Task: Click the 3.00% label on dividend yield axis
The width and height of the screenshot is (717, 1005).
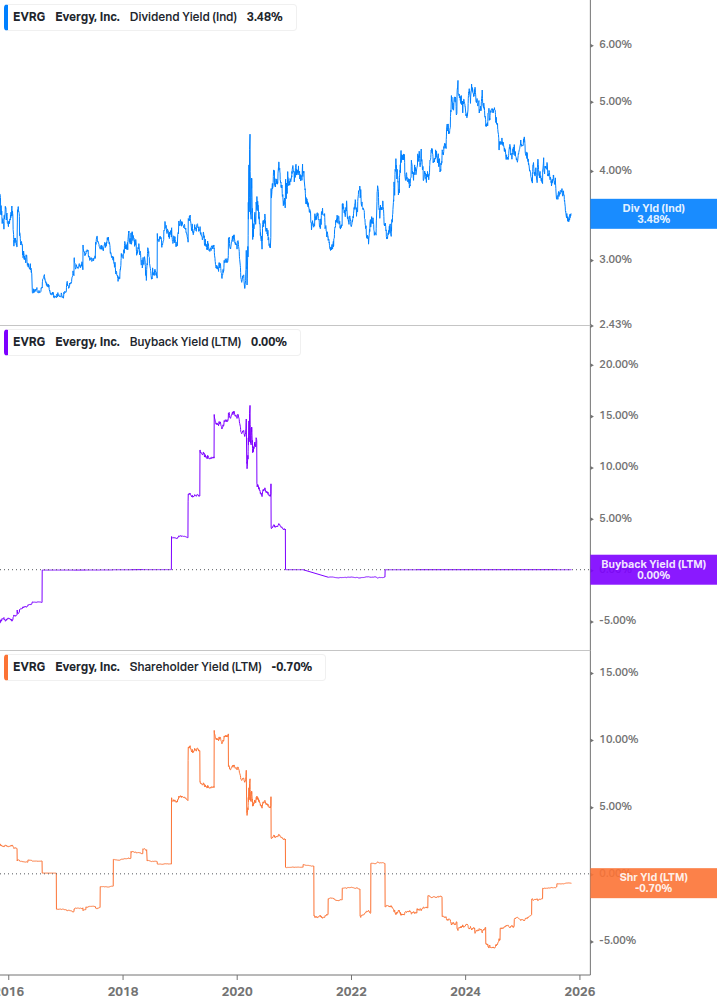Action: 615,260
